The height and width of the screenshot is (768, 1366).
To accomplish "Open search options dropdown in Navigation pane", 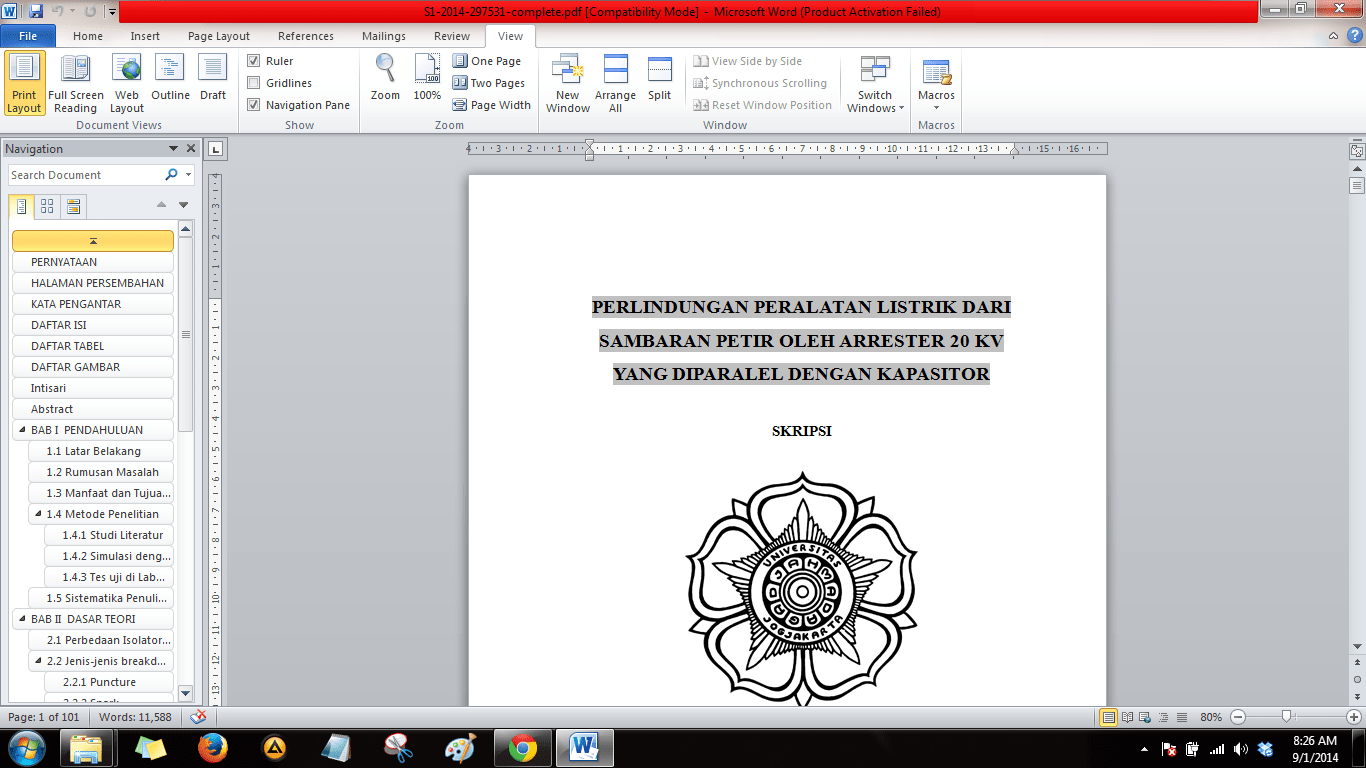I will tap(188, 175).
